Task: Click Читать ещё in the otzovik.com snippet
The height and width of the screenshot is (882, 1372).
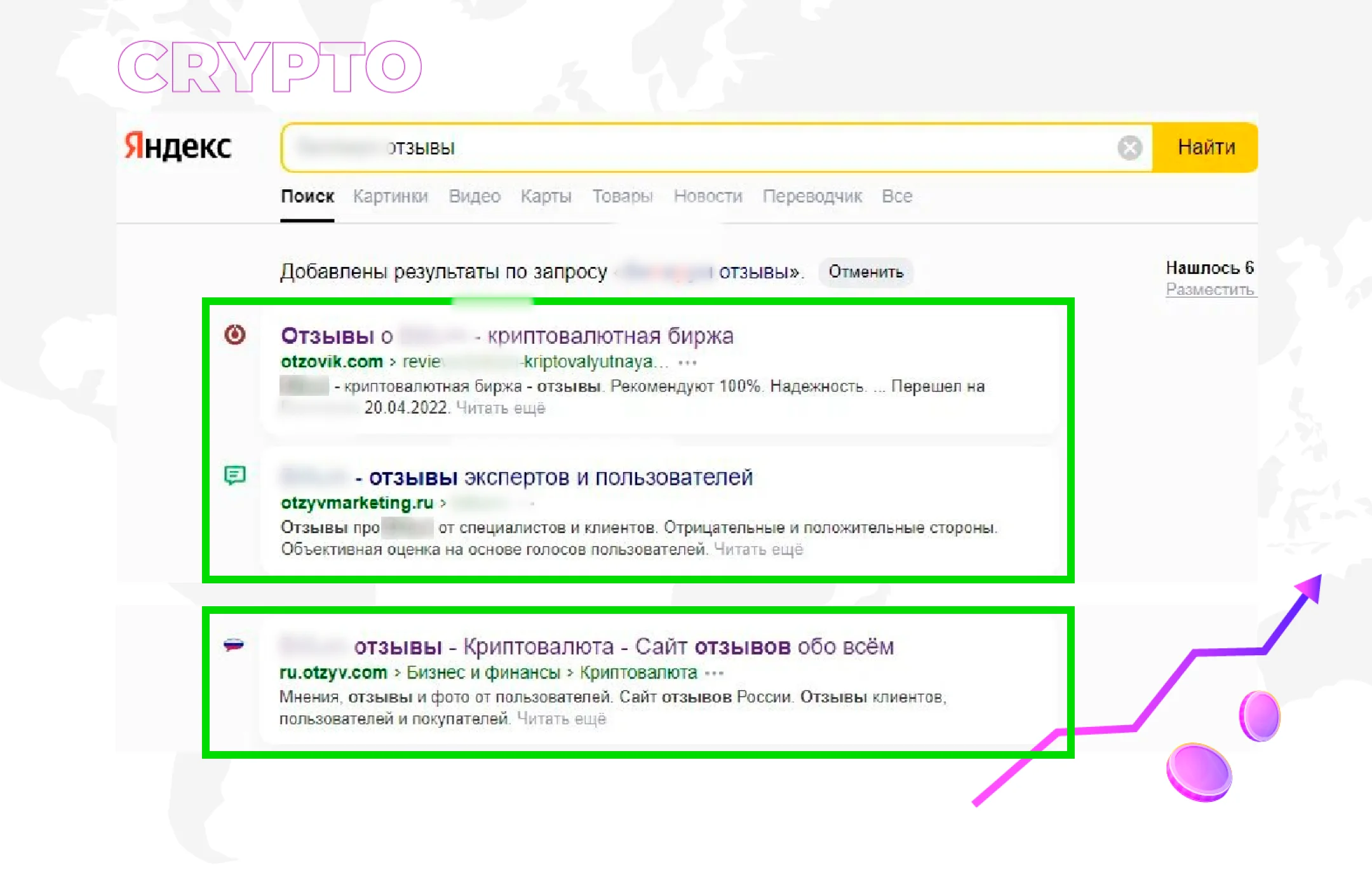Action: 501,408
